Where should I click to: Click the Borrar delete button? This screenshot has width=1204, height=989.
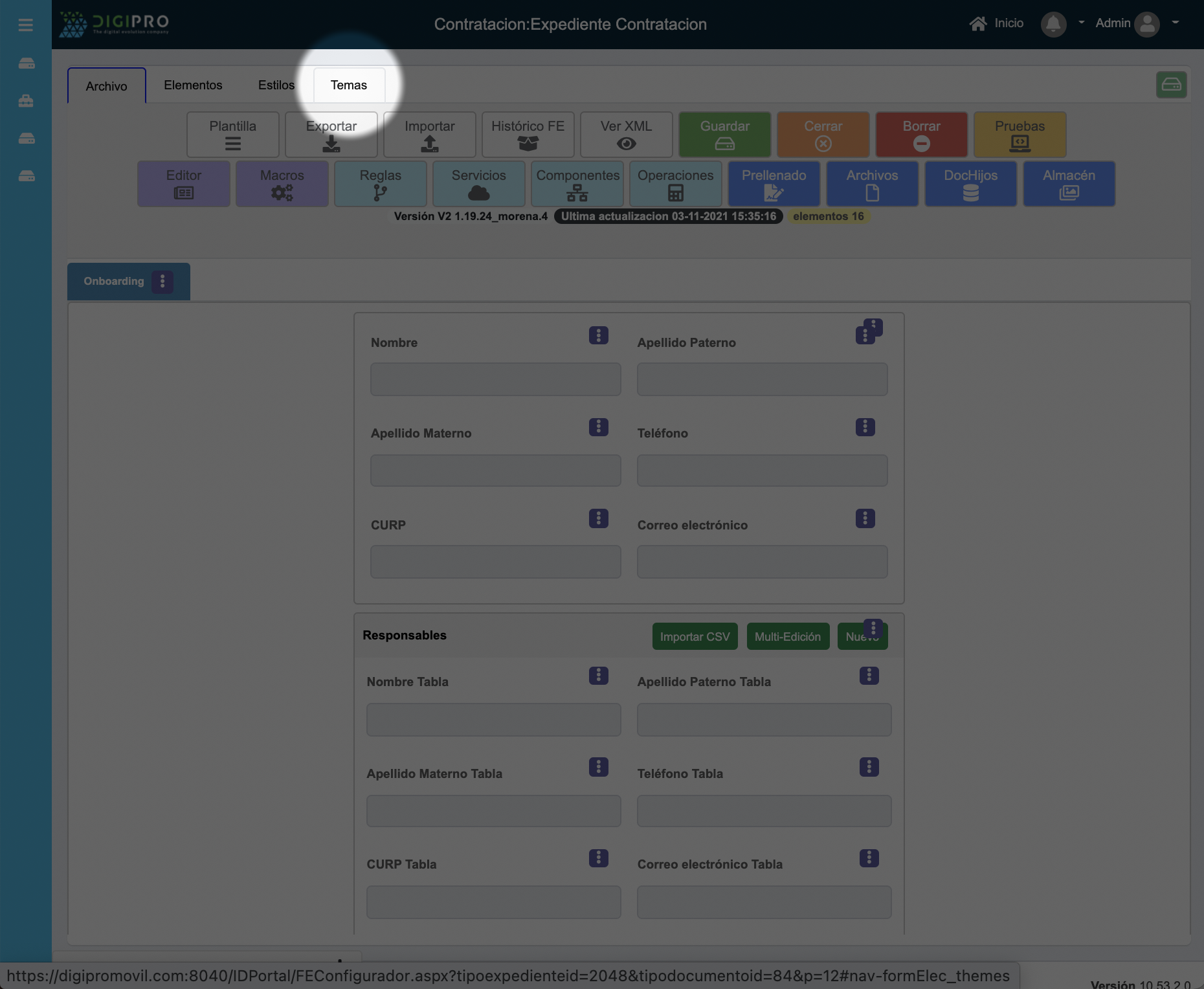(x=921, y=135)
